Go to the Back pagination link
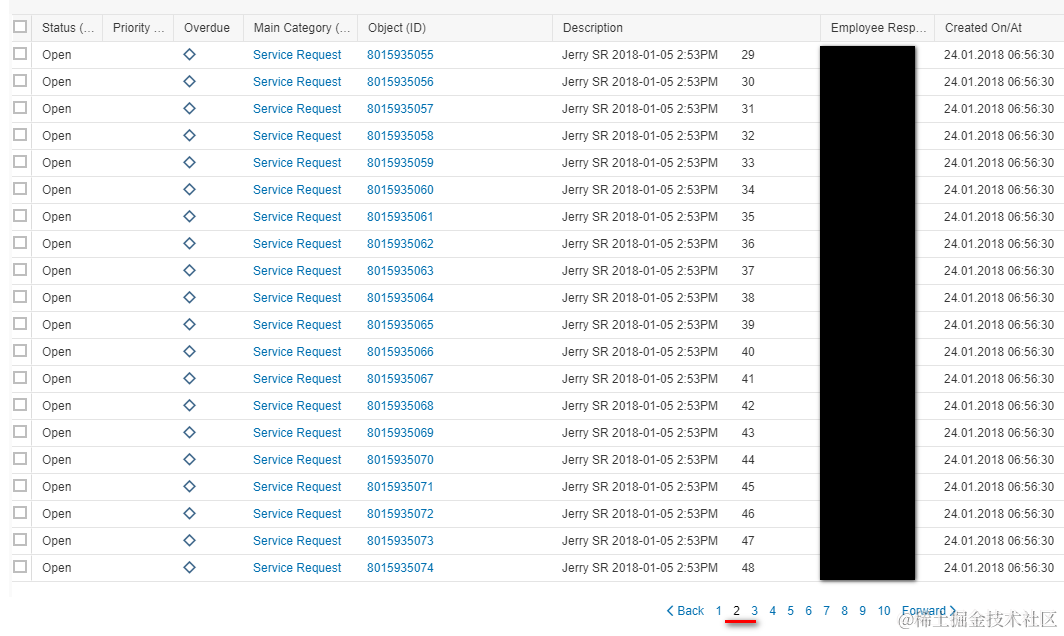Image resolution: width=1064 pixels, height=636 pixels. [x=685, y=611]
